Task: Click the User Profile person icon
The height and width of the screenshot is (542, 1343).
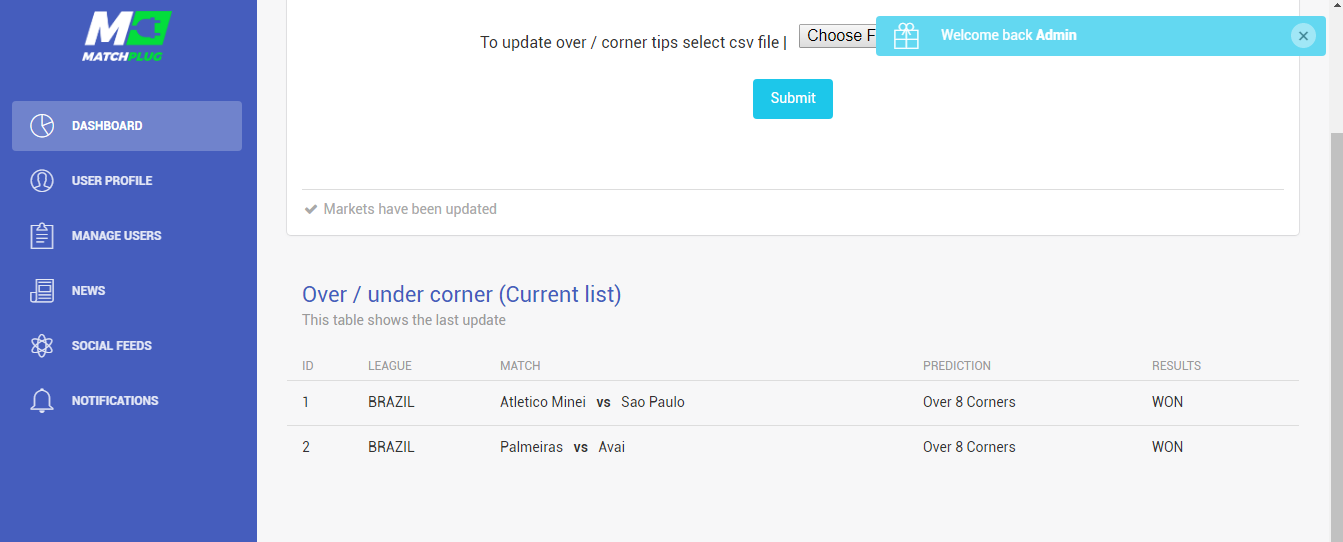Action: 42,181
